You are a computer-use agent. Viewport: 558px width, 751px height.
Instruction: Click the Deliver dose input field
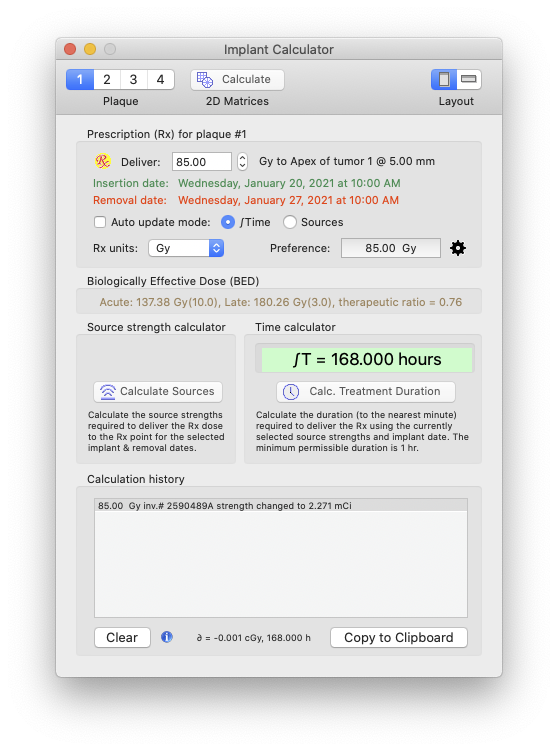pos(202,162)
